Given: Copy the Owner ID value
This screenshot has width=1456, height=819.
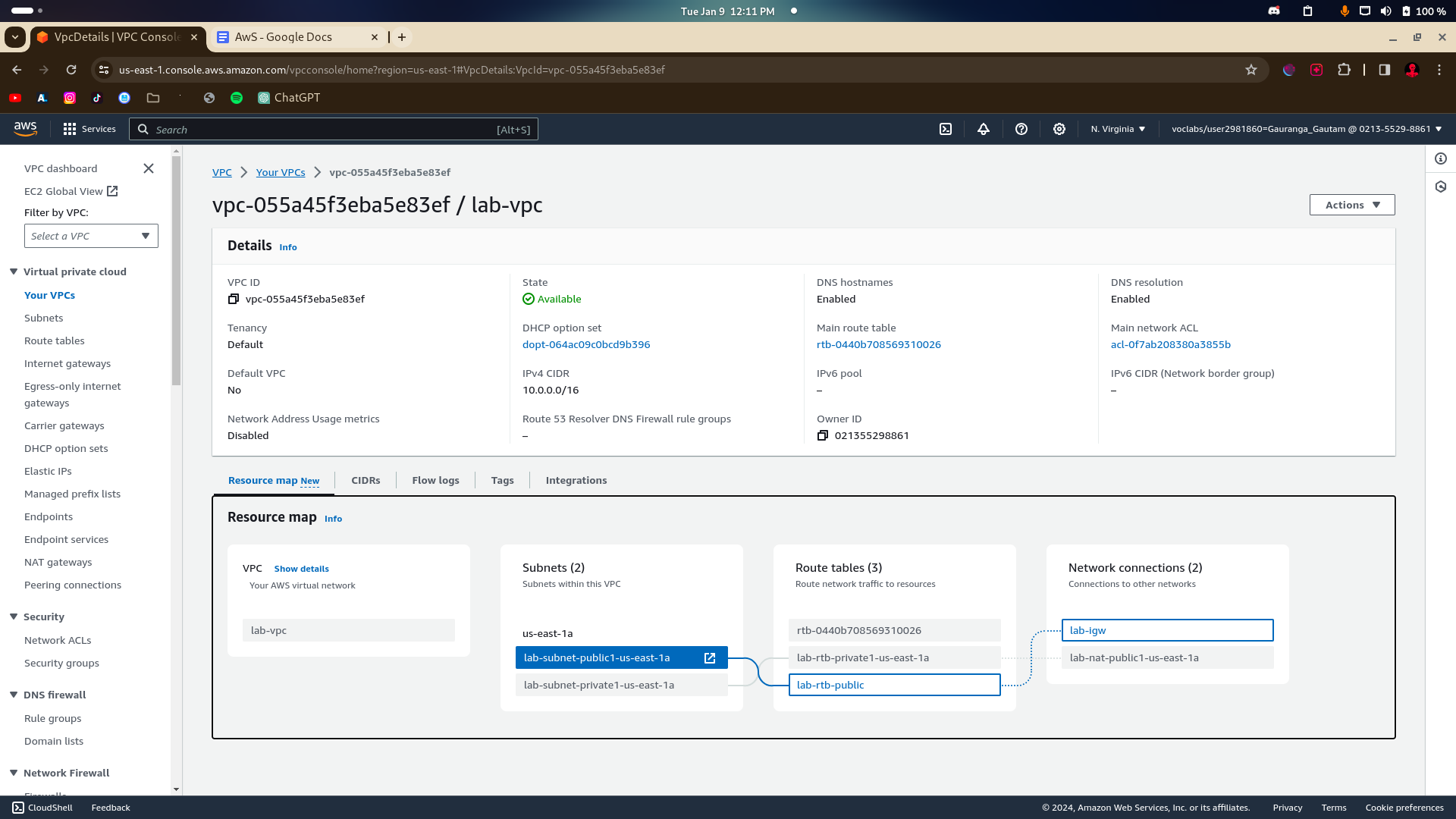Looking at the screenshot, I should [823, 436].
